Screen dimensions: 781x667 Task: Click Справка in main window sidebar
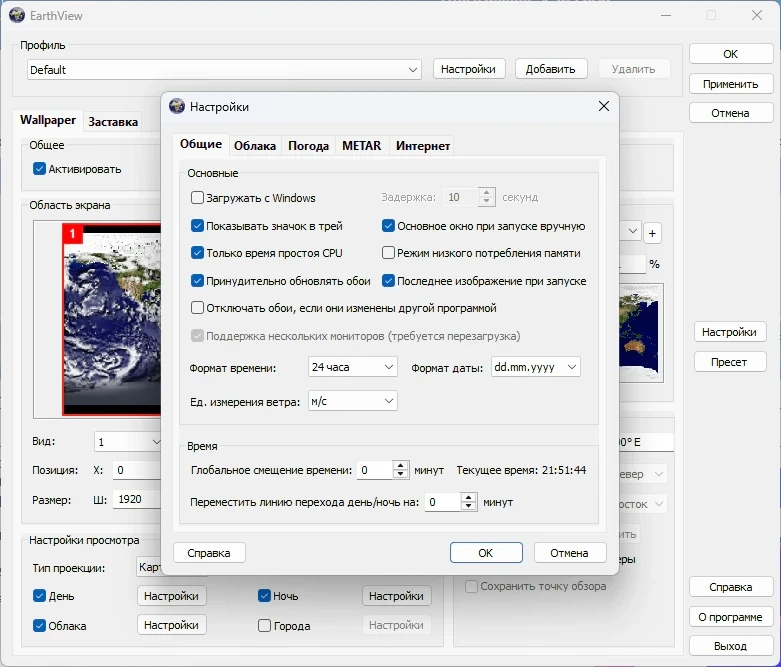(731, 587)
